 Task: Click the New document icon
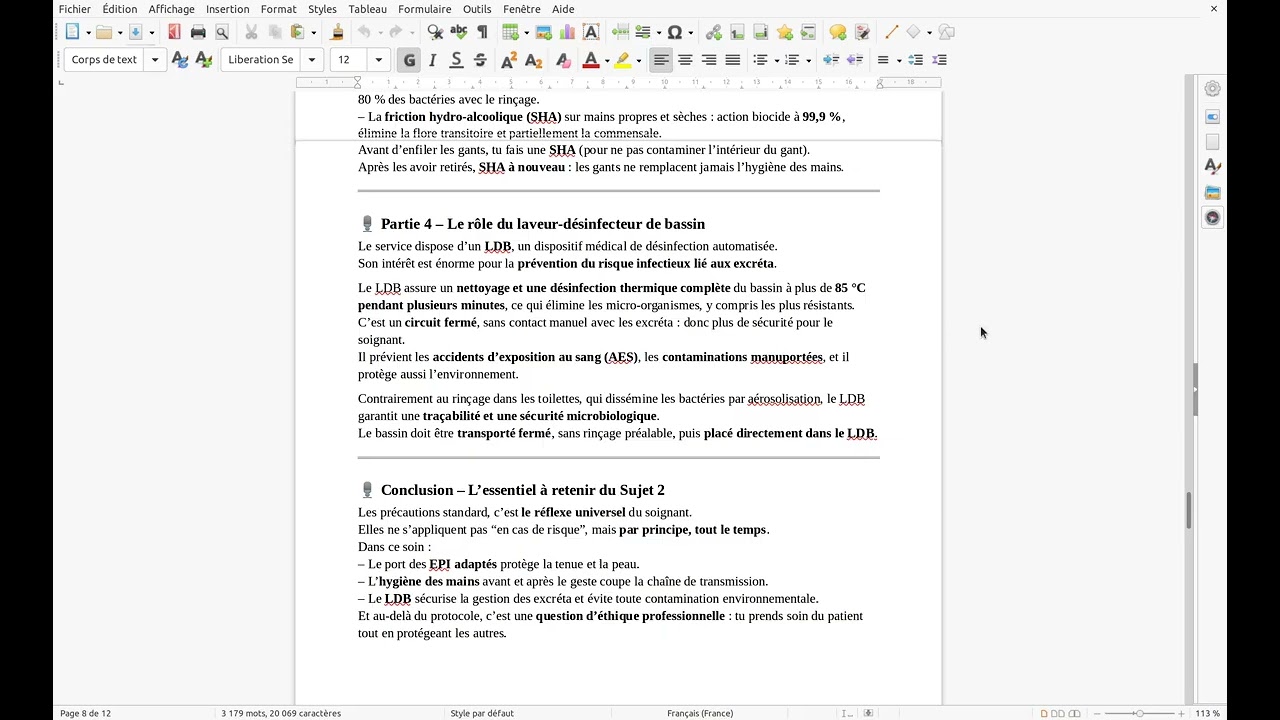(72, 32)
